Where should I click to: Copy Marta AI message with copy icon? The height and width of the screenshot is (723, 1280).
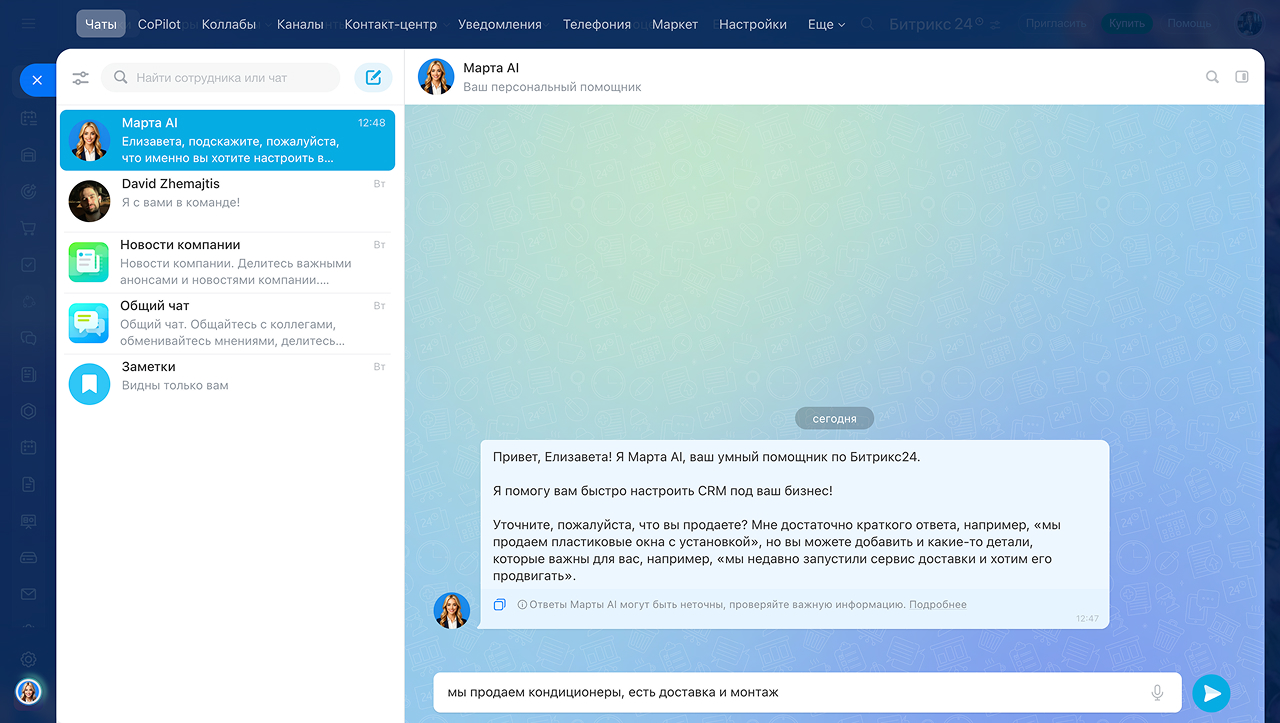(500, 605)
